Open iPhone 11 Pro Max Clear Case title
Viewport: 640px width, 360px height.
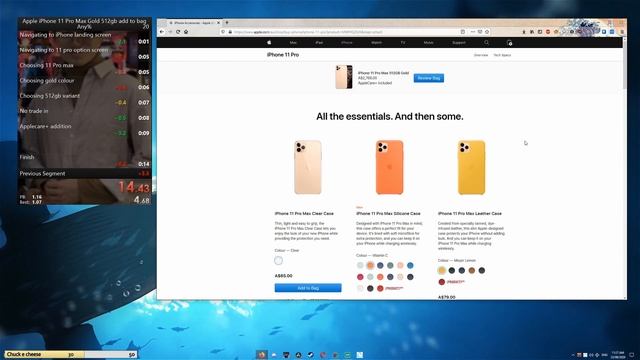click(x=304, y=213)
